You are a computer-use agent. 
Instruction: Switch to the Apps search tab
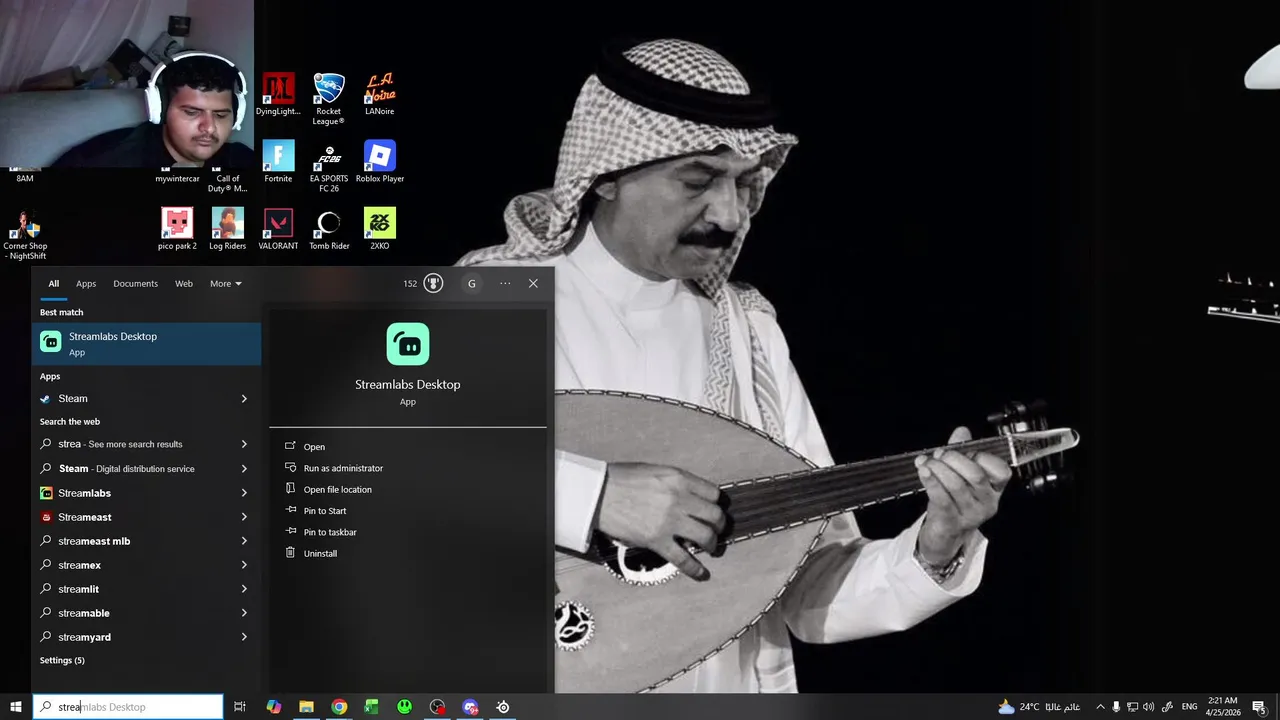pos(86,284)
